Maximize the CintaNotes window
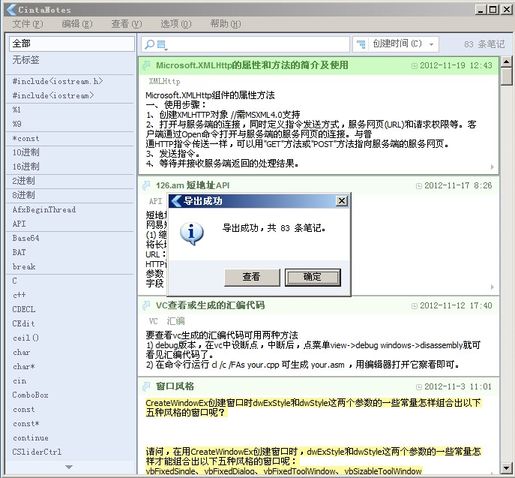Viewport: 515px width, 478px height. 493,10
